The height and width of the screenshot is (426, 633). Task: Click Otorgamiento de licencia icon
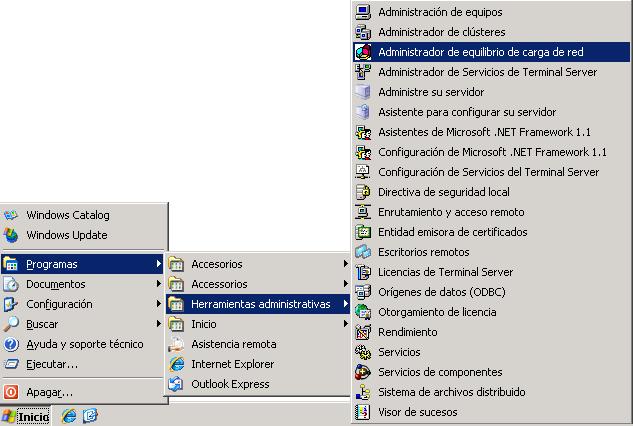tap(363, 312)
